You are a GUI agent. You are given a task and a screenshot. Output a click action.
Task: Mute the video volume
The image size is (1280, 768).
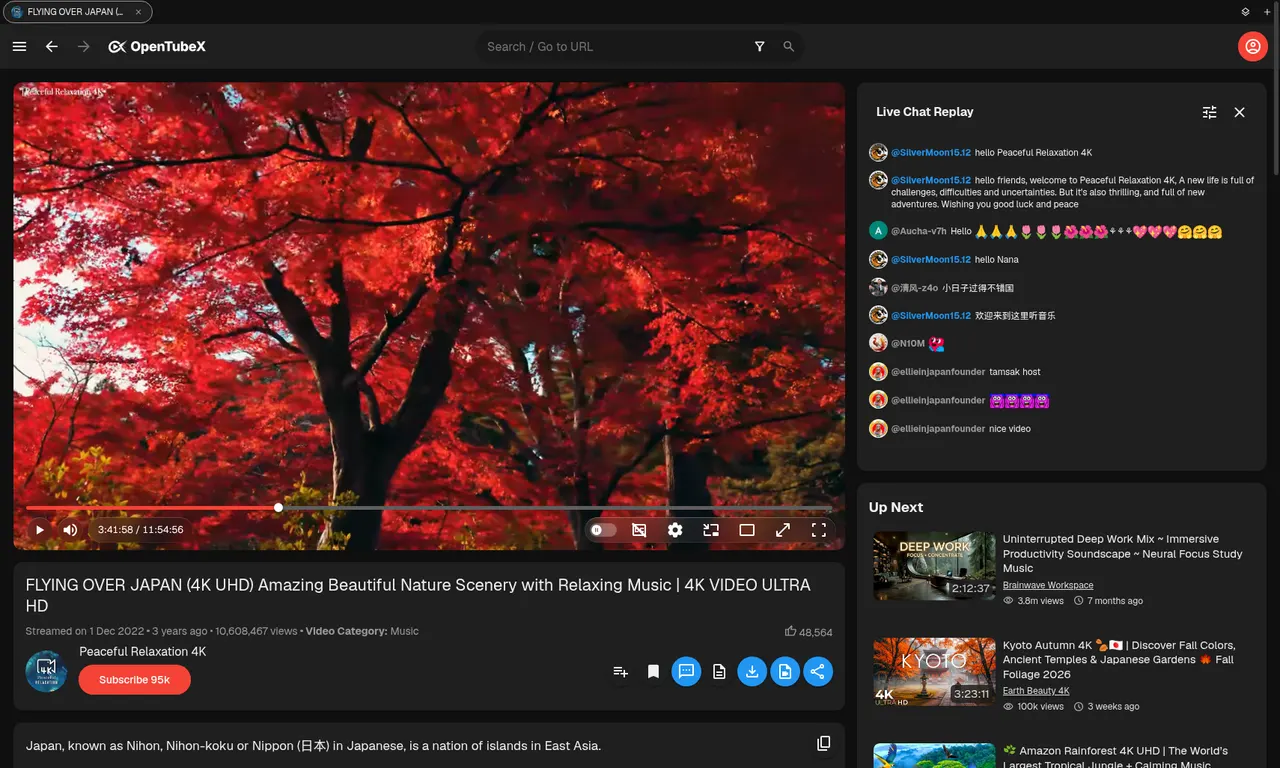[x=70, y=530]
